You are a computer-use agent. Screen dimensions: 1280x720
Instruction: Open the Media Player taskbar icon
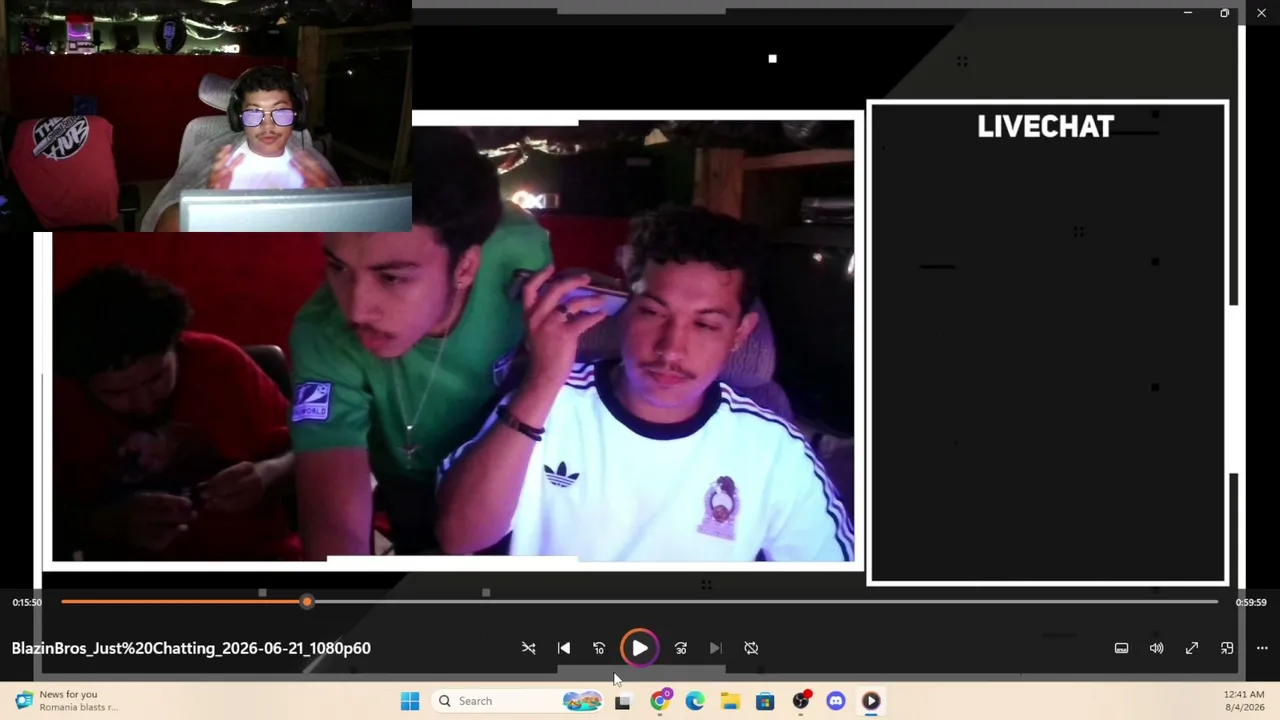(871, 701)
